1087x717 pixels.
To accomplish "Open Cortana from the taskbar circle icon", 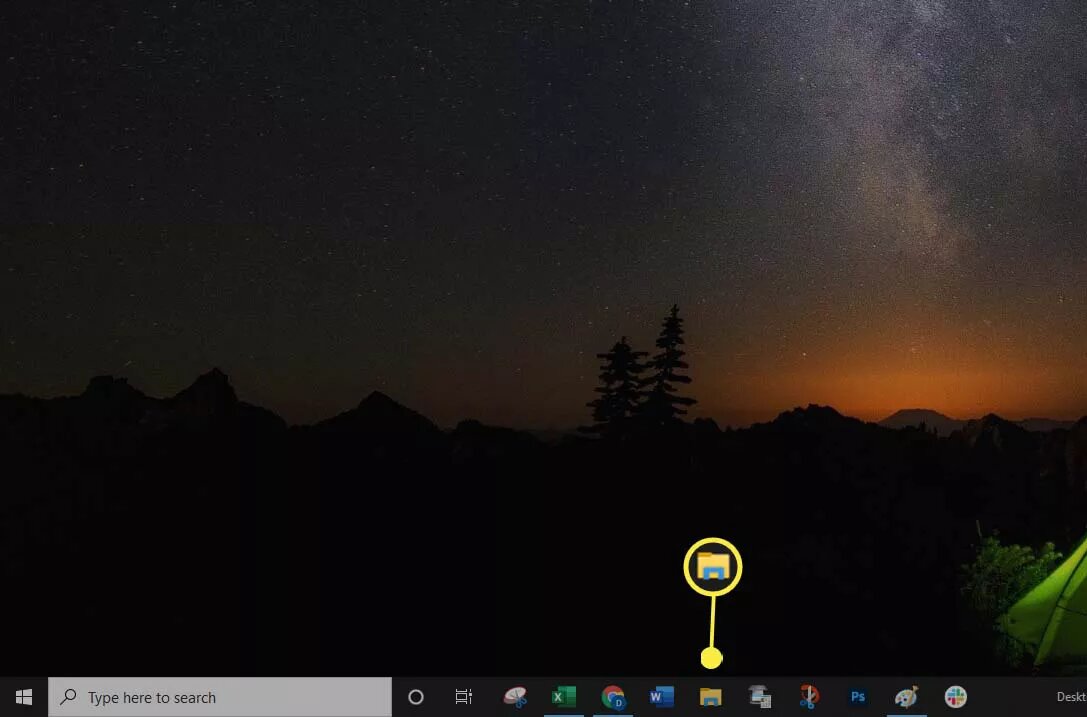I will [416, 697].
